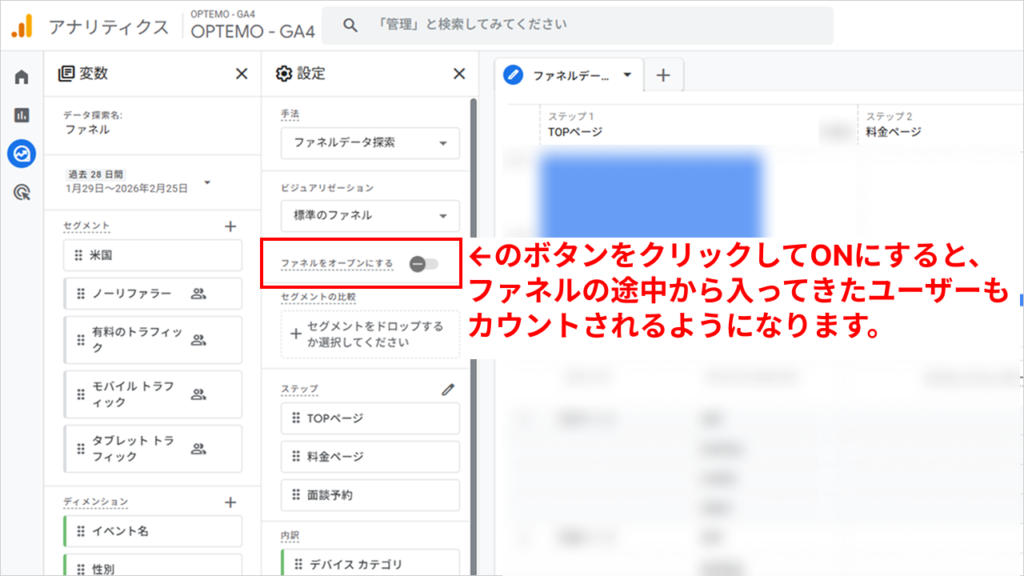Click the gear icon beside 設定
This screenshot has width=1024, height=576.
coord(281,73)
